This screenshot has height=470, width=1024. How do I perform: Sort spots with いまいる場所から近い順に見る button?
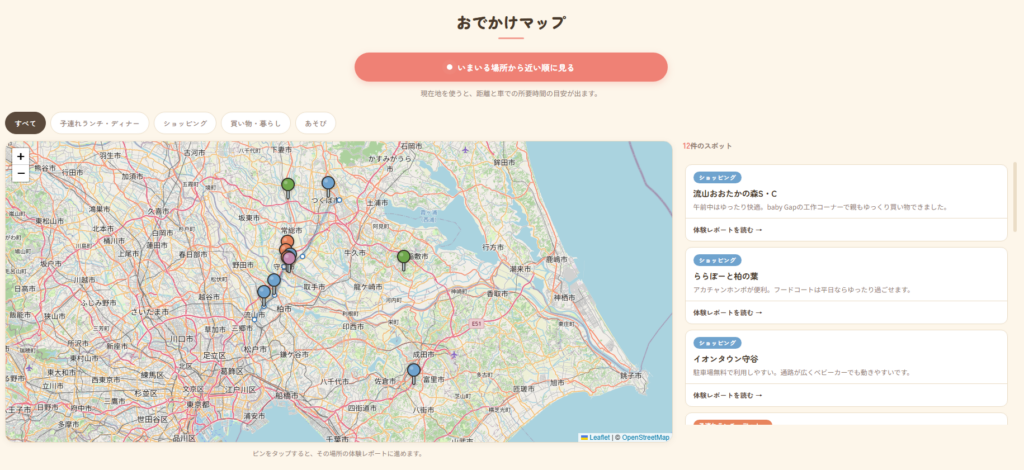coord(511,67)
